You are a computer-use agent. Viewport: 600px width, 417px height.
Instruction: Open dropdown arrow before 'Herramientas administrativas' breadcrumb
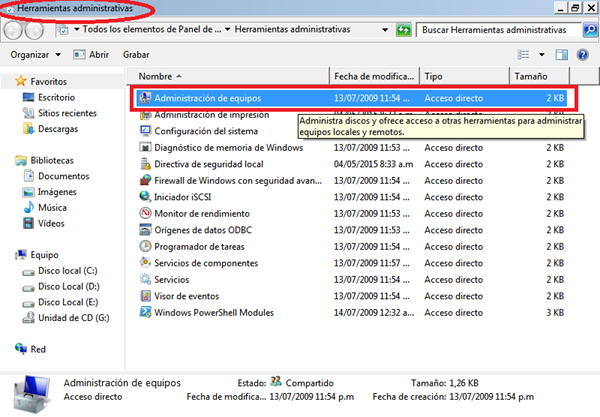[x=228, y=29]
